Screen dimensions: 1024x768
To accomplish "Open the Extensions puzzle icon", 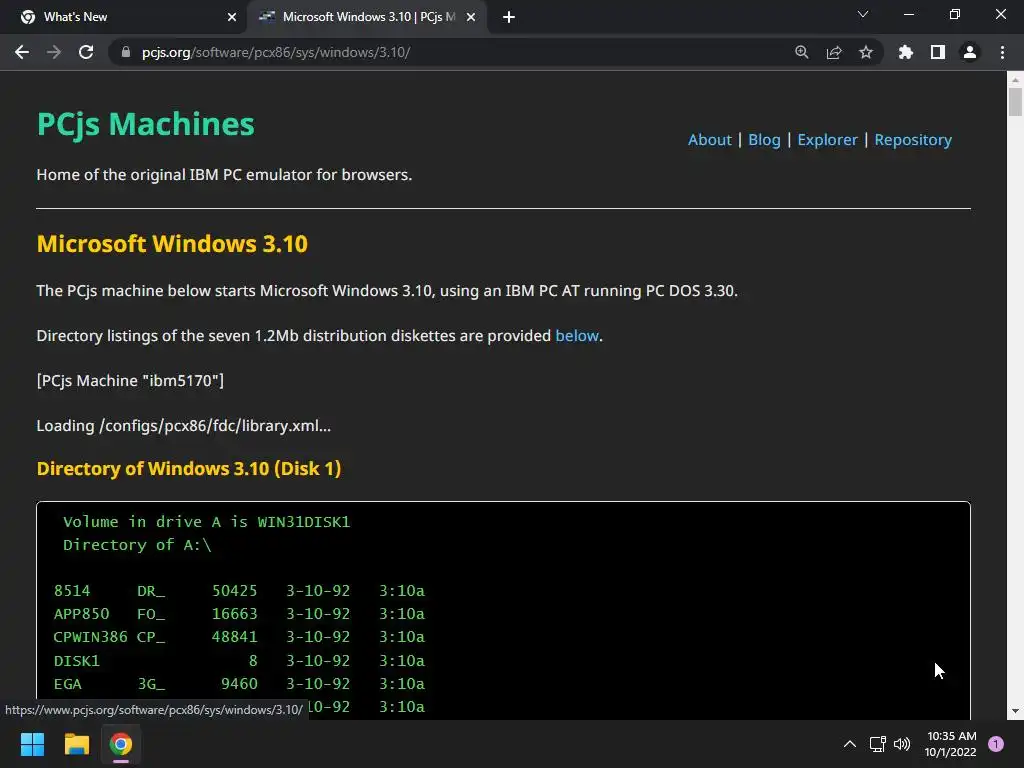I will coord(905,52).
